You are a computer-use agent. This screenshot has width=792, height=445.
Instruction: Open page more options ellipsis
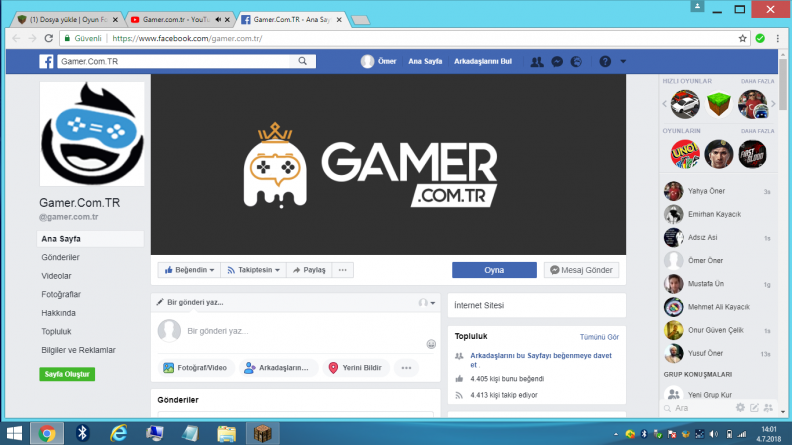342,270
